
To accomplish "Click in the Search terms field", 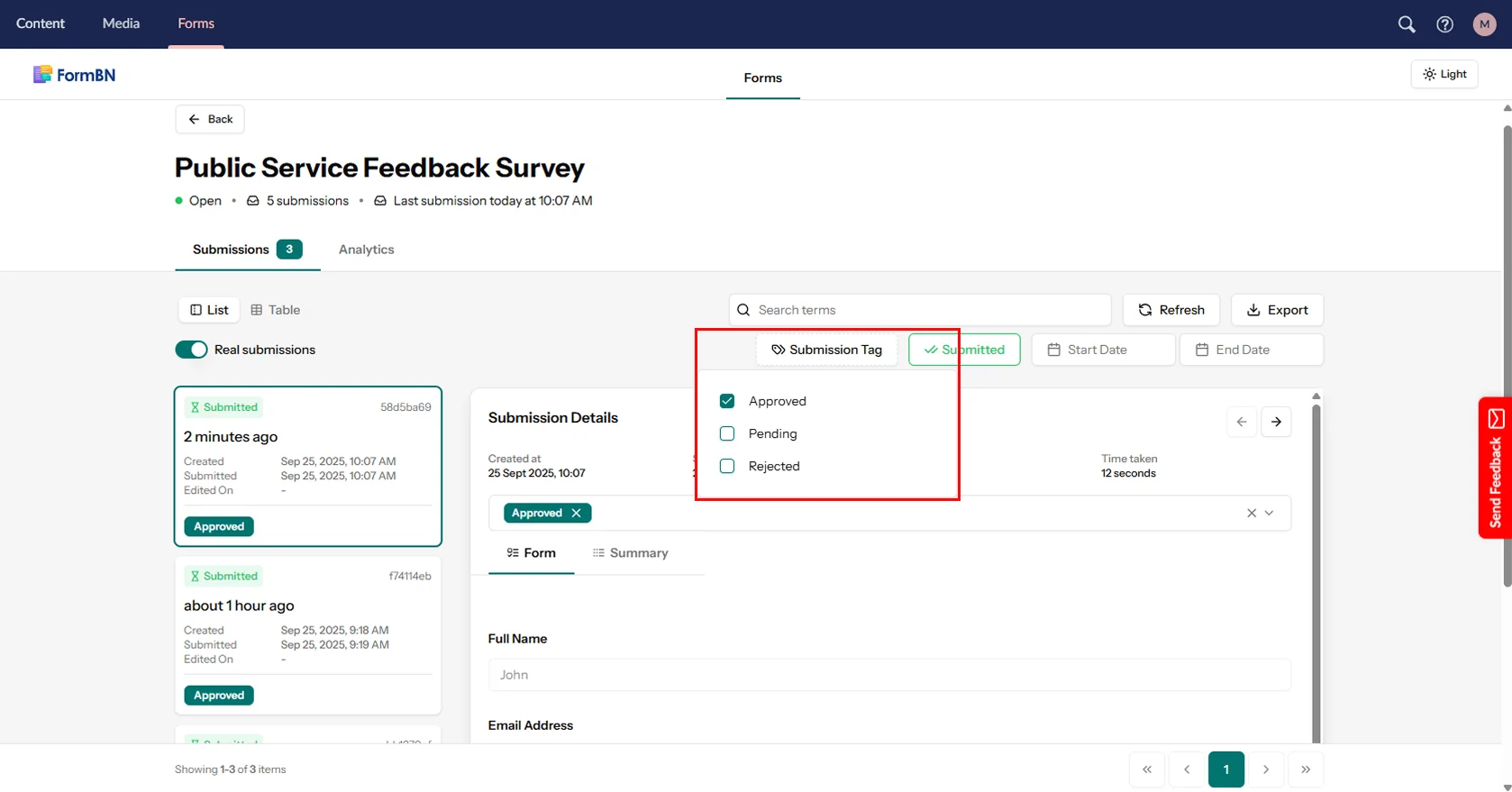I will tap(919, 310).
